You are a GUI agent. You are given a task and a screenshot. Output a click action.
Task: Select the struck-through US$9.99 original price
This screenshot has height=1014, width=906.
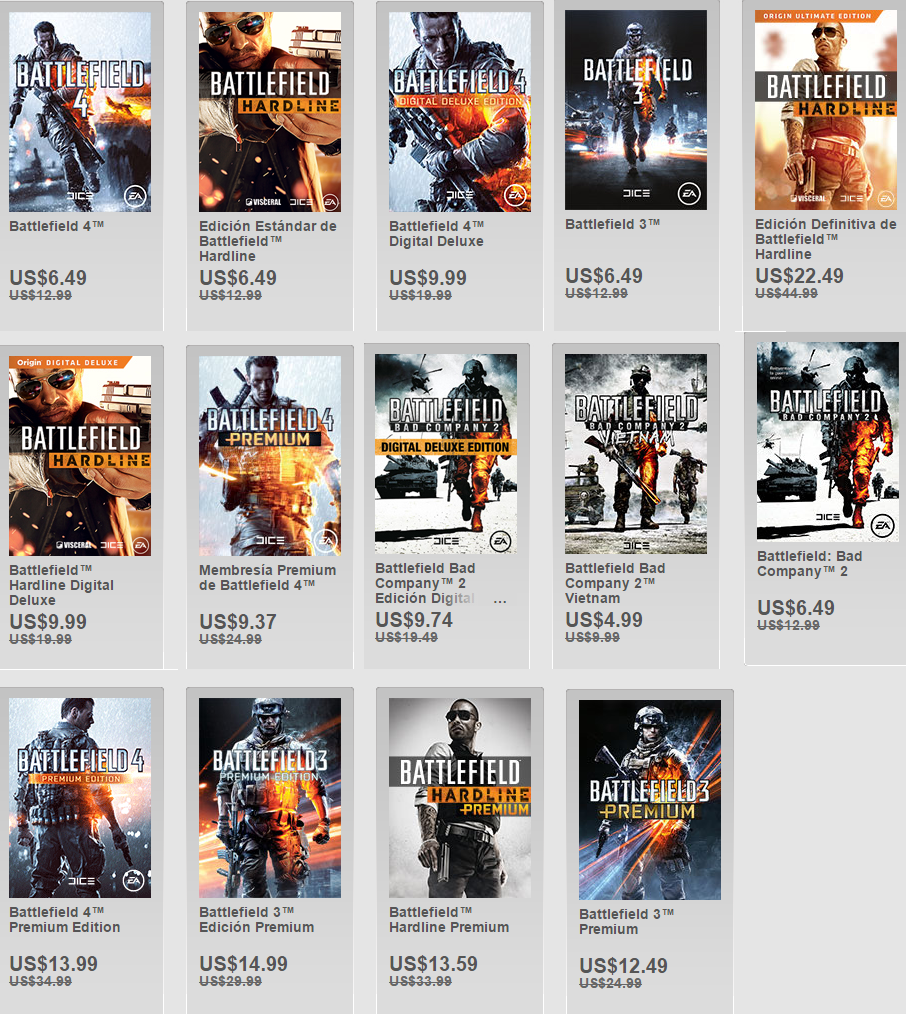(x=592, y=638)
